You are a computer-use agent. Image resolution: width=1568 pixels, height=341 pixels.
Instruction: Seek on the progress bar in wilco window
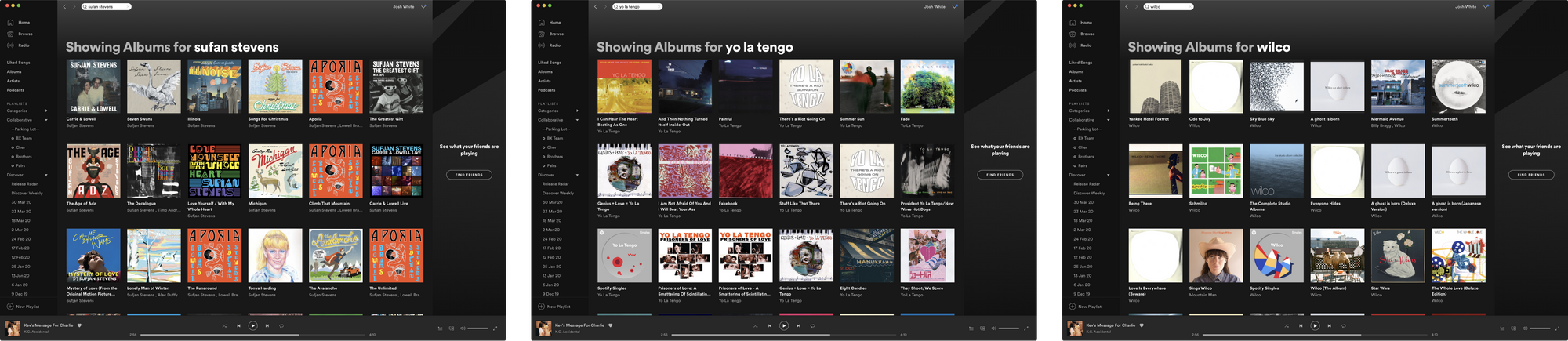[x=1315, y=335]
